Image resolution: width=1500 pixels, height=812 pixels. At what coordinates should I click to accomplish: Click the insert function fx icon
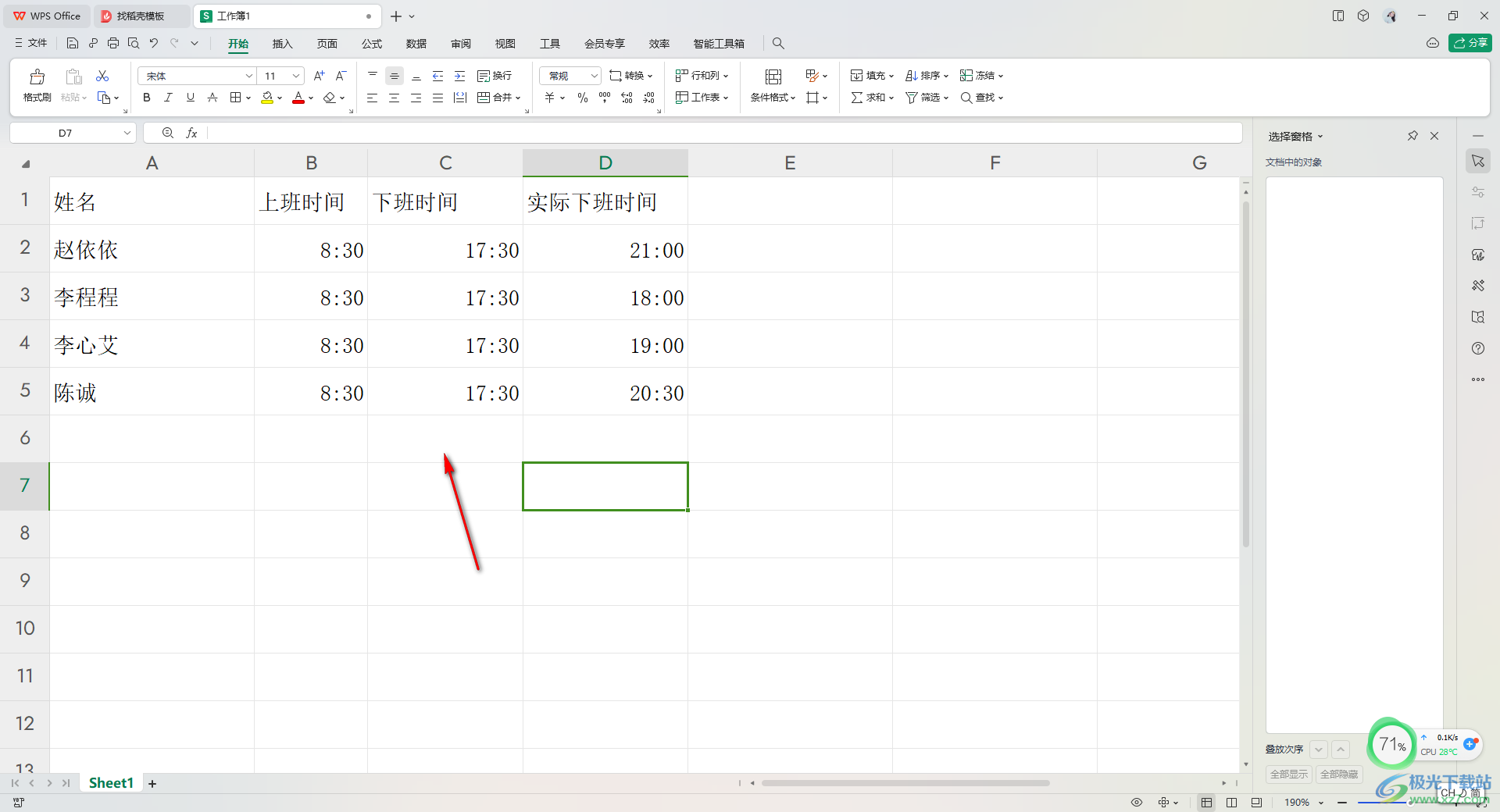coord(191,134)
